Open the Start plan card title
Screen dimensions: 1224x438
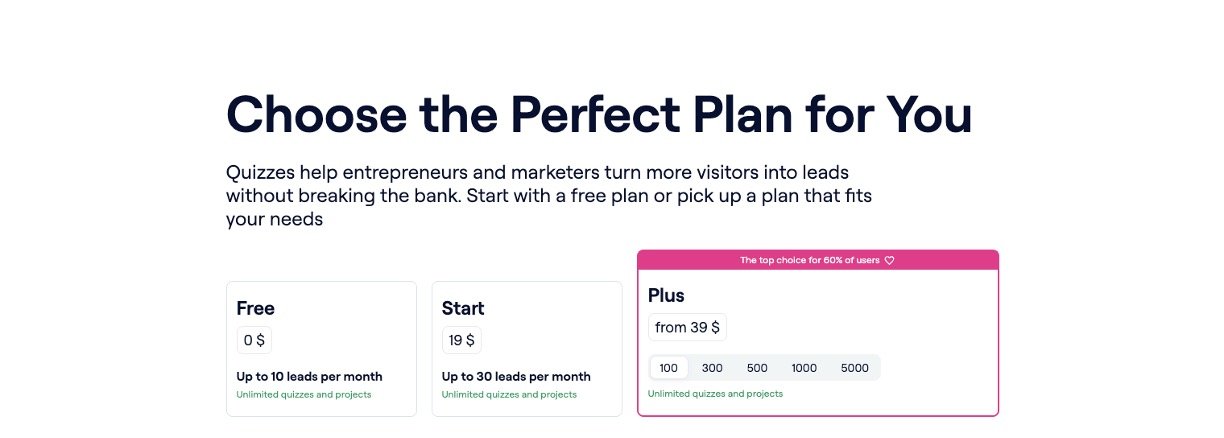(x=463, y=308)
